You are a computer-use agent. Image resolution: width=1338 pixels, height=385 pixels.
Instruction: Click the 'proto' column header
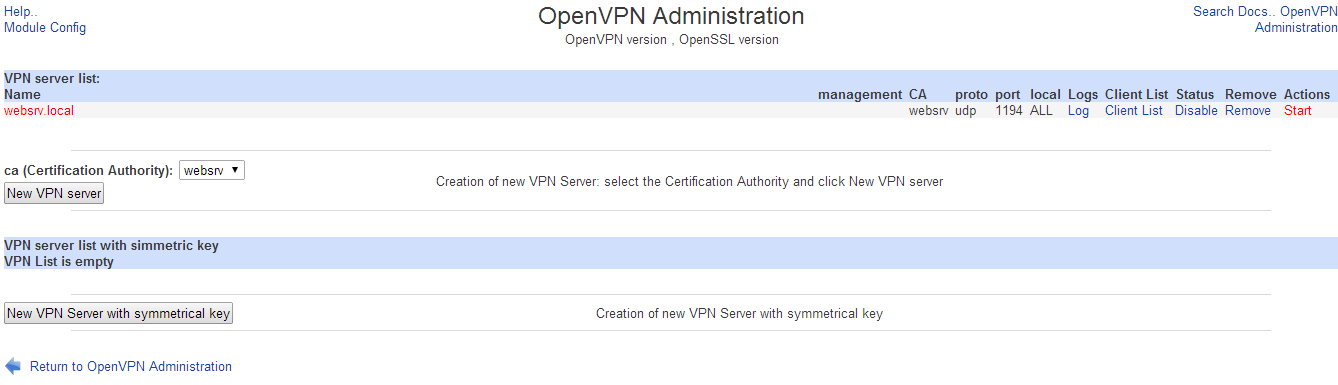(x=971, y=94)
